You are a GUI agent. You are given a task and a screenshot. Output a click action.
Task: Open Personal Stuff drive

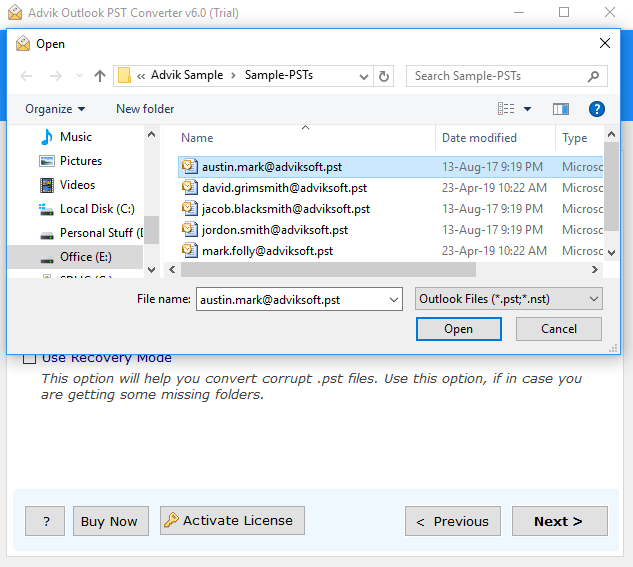(x=101, y=233)
